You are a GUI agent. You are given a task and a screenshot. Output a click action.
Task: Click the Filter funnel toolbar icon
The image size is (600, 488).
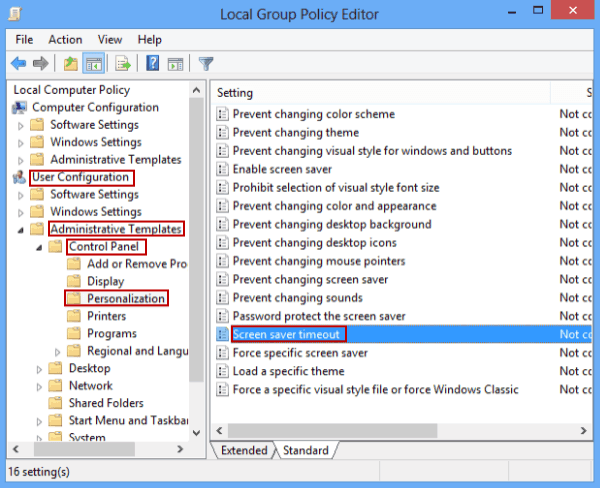coord(206,64)
